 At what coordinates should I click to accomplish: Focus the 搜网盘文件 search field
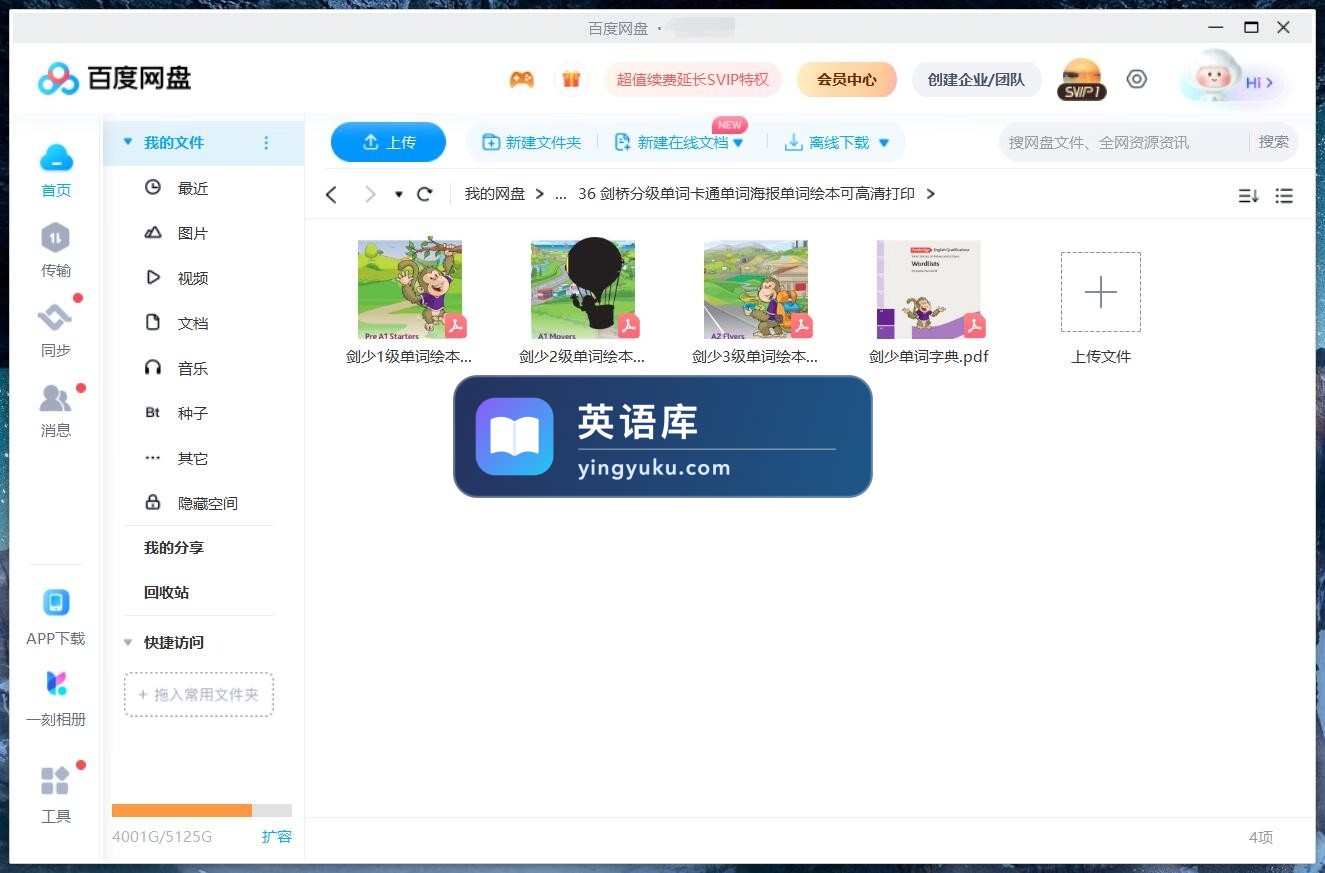tap(1122, 142)
